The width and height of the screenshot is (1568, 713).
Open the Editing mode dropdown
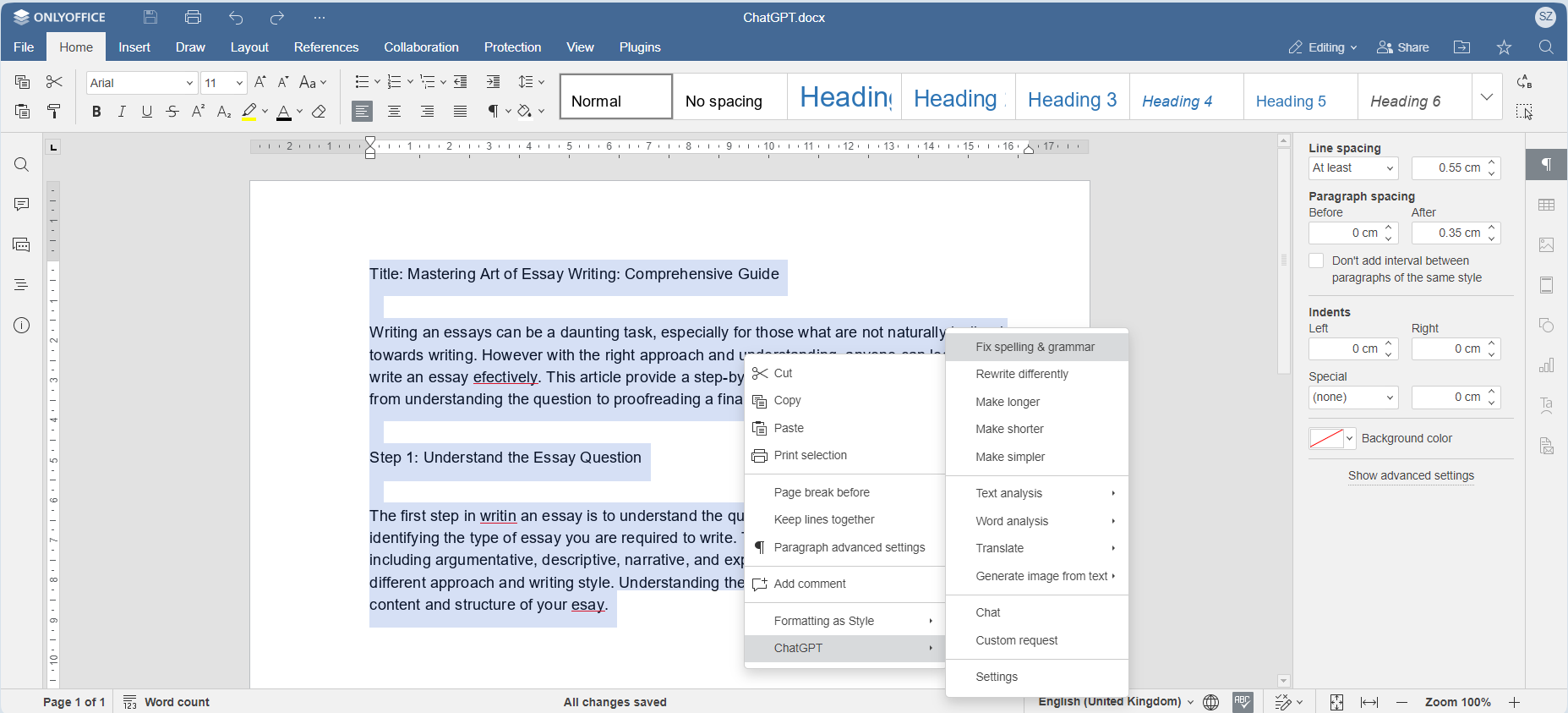tap(1322, 47)
